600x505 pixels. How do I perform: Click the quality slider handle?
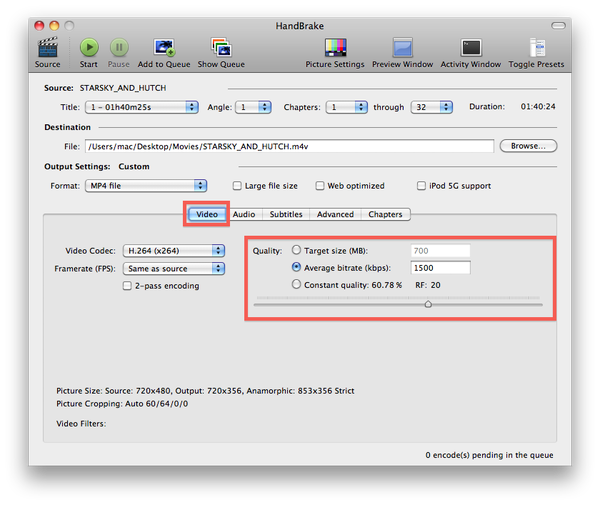click(x=428, y=304)
